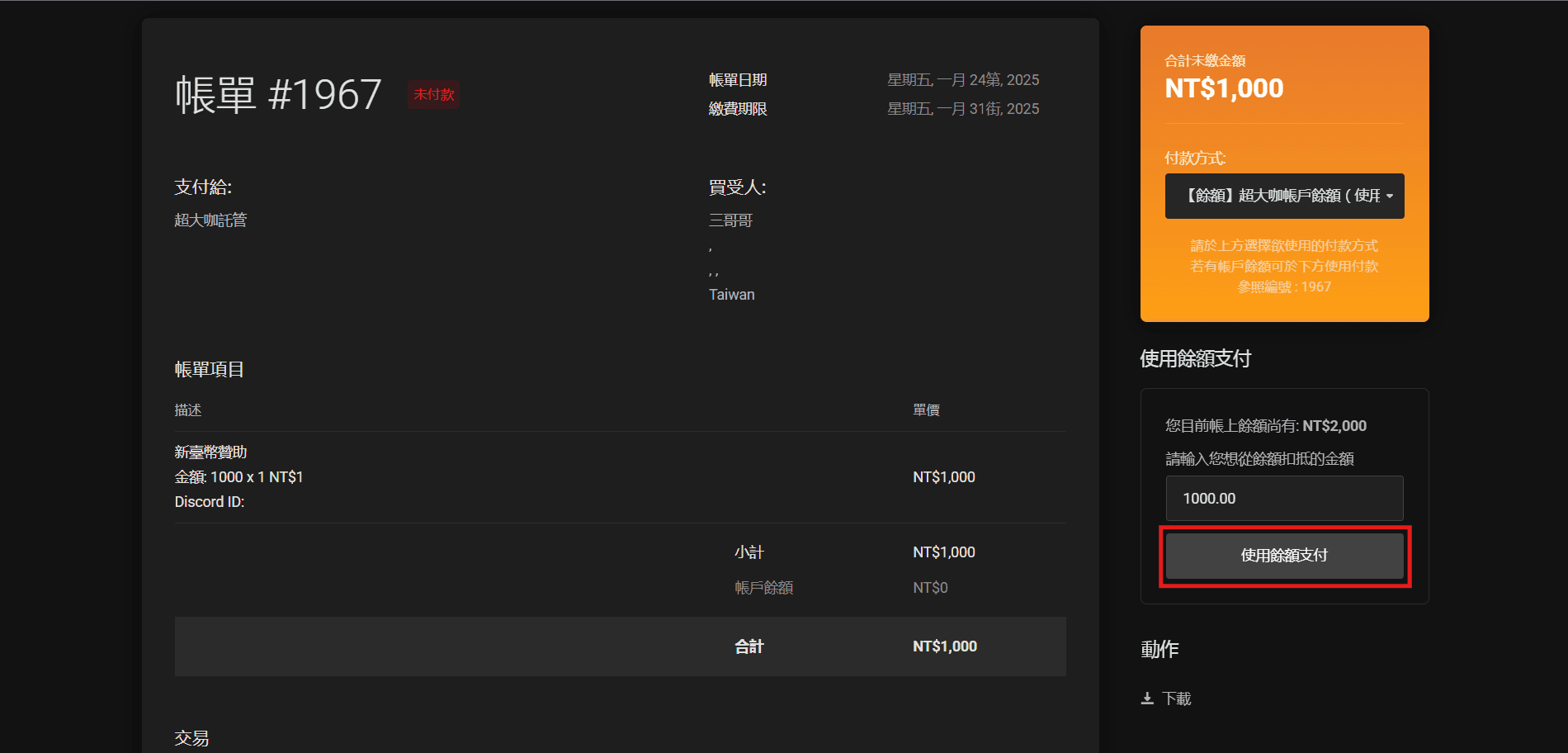
Task: Click the 超大咖託管 payee name
Action: coord(210,220)
